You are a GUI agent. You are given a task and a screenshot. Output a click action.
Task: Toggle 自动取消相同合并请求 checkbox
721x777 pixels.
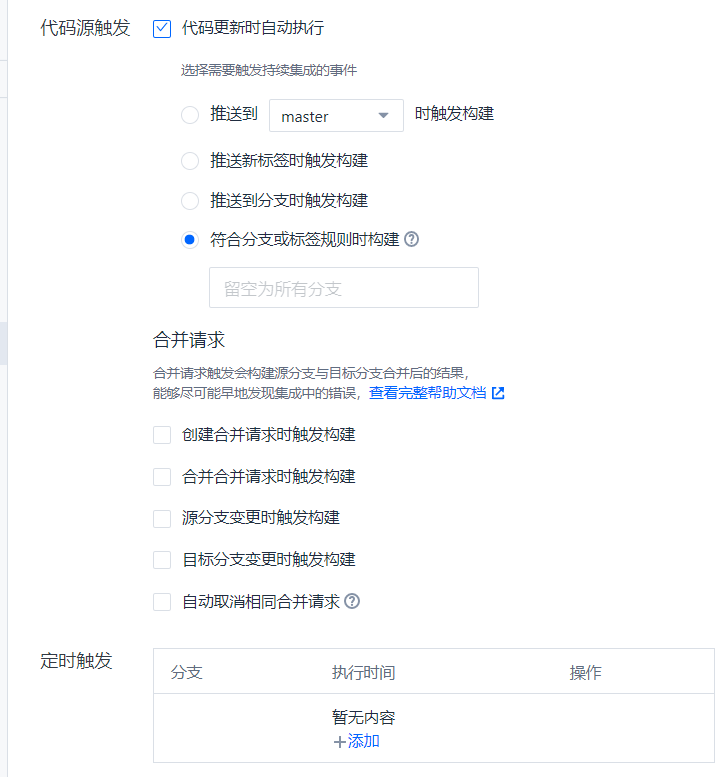pos(162,602)
